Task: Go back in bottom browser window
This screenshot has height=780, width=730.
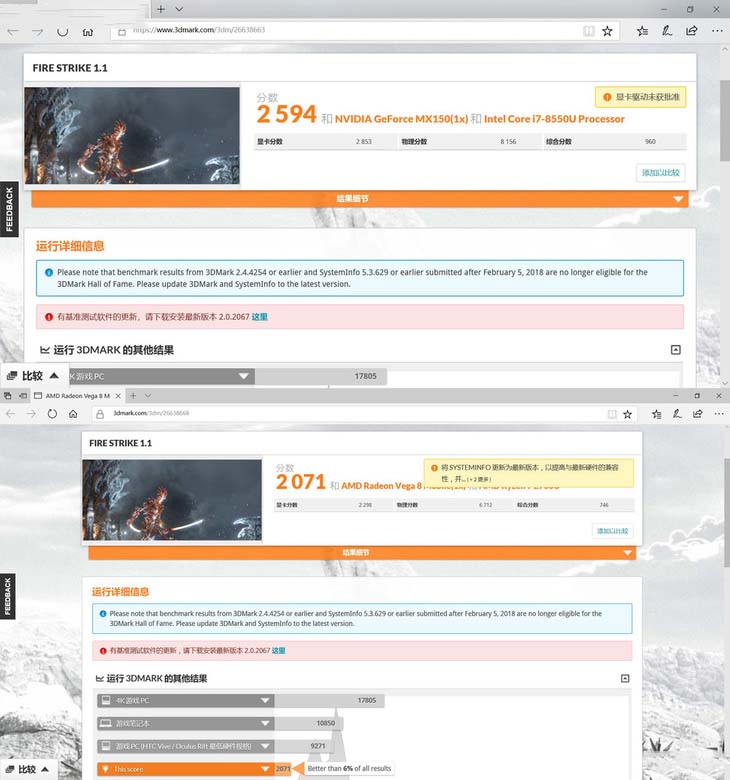Action: point(10,414)
